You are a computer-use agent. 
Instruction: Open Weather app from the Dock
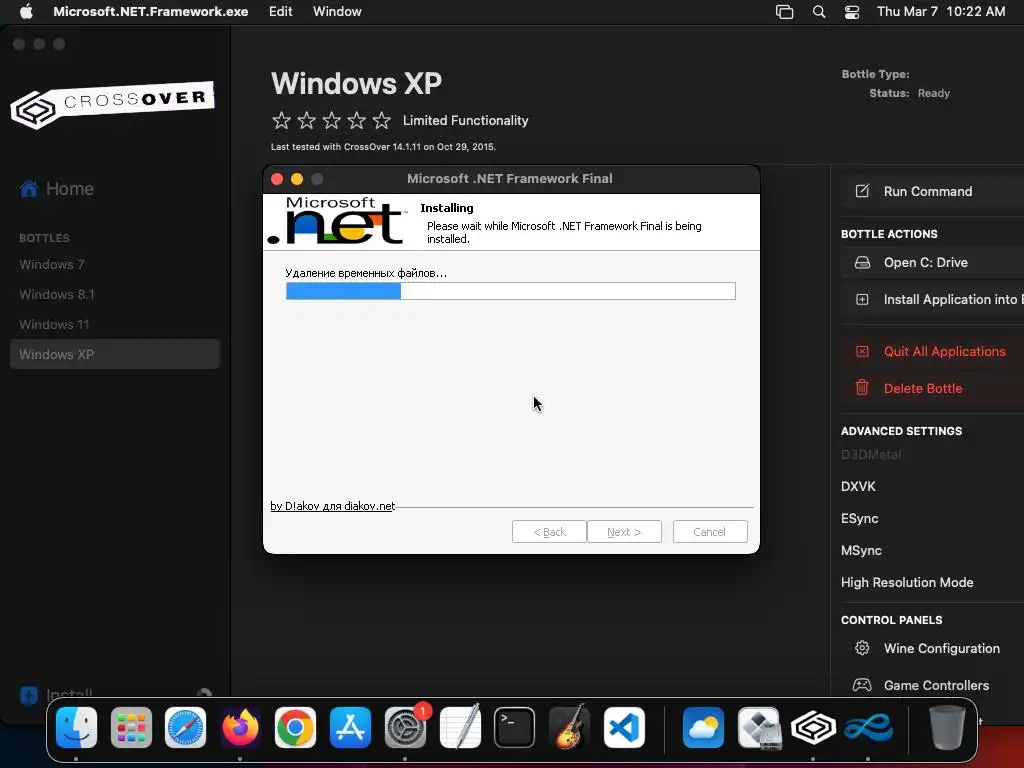click(x=703, y=728)
